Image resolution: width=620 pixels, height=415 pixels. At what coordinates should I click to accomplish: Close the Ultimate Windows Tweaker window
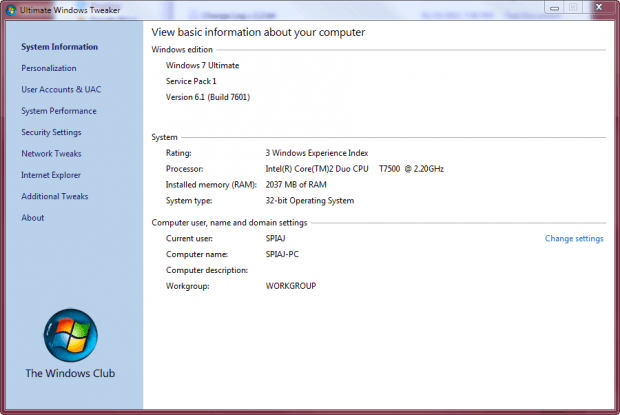599,7
